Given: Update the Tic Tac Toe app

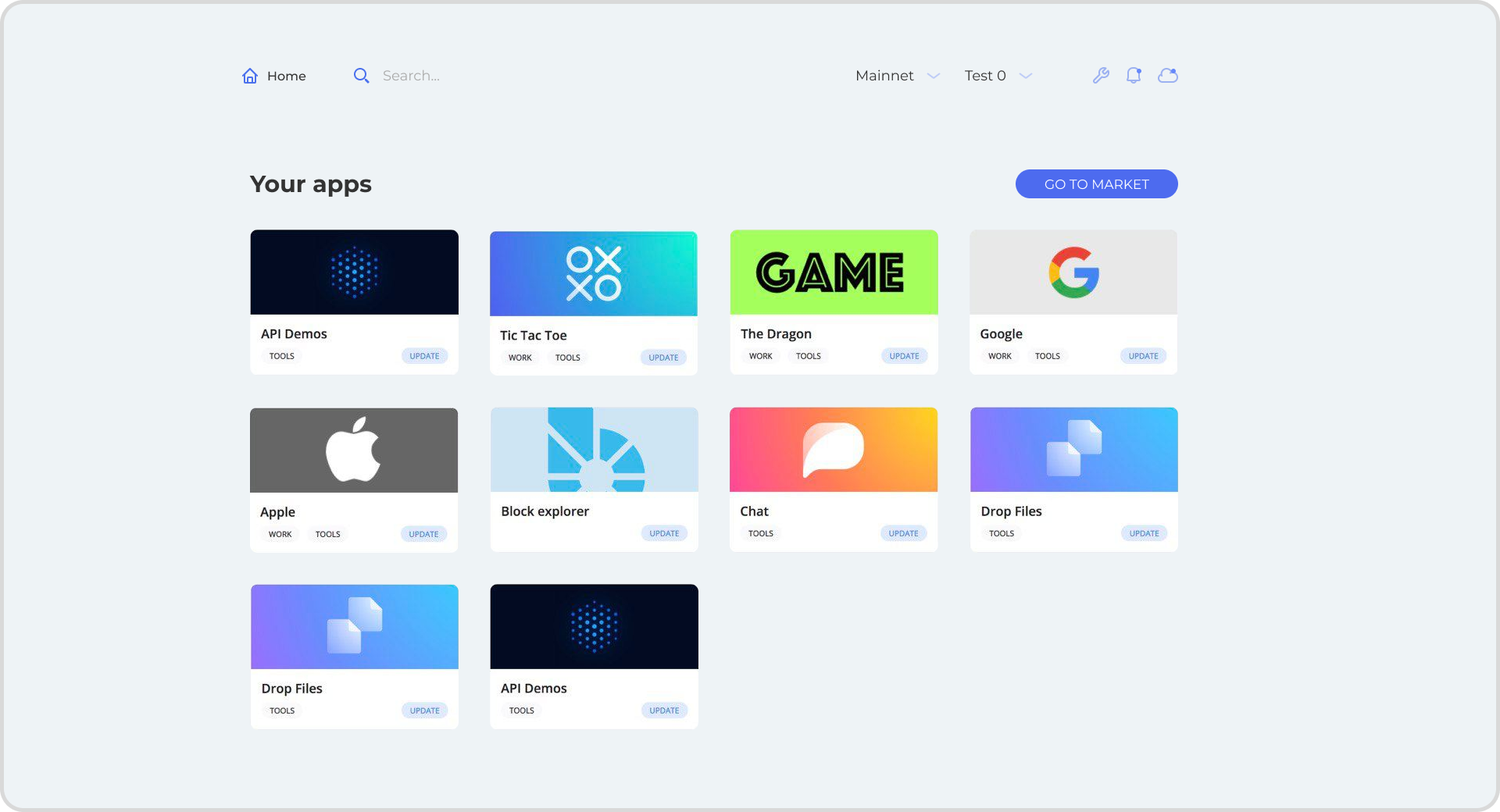Looking at the screenshot, I should (664, 358).
